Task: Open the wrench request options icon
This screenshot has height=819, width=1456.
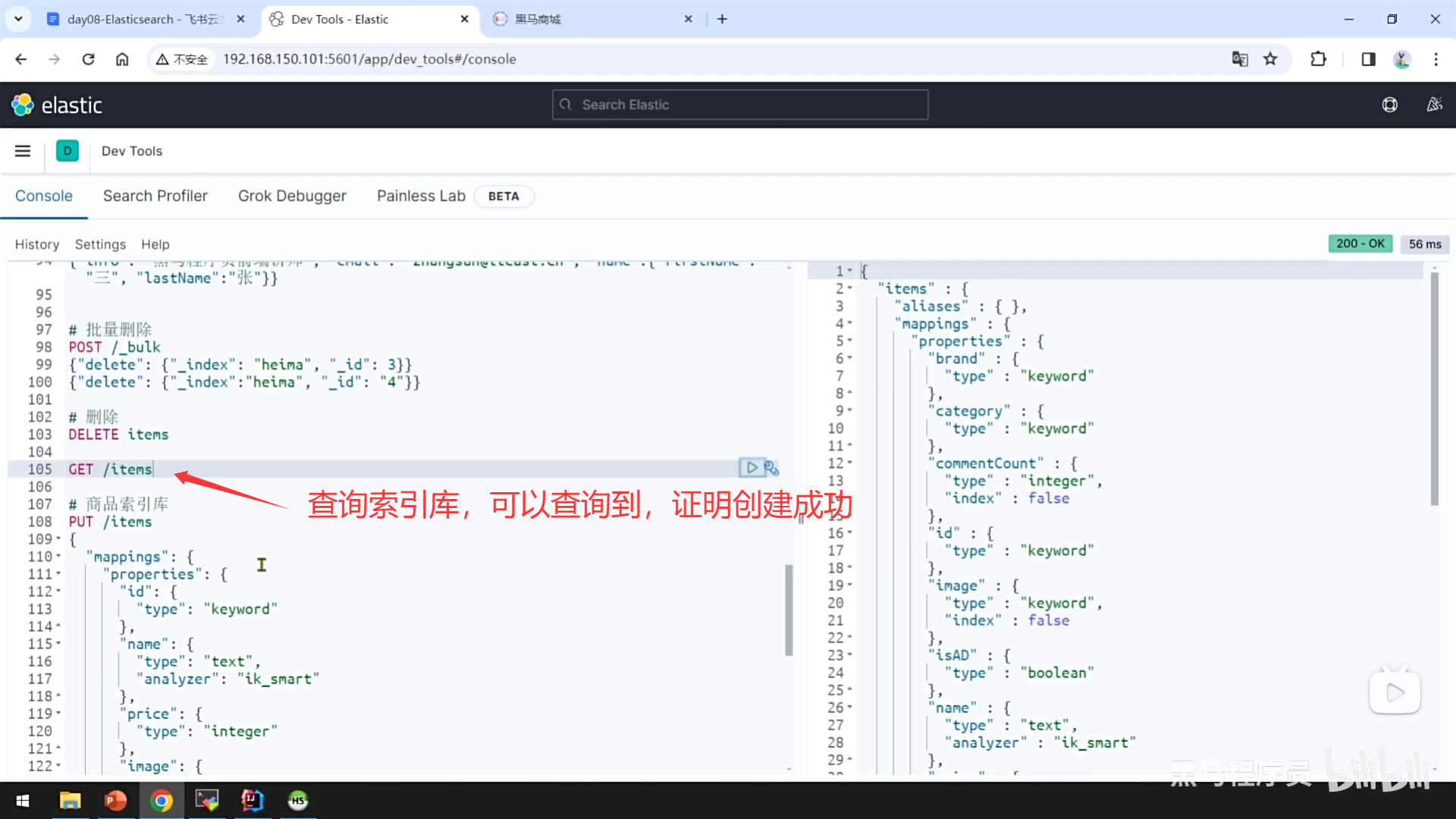Action: tap(771, 468)
